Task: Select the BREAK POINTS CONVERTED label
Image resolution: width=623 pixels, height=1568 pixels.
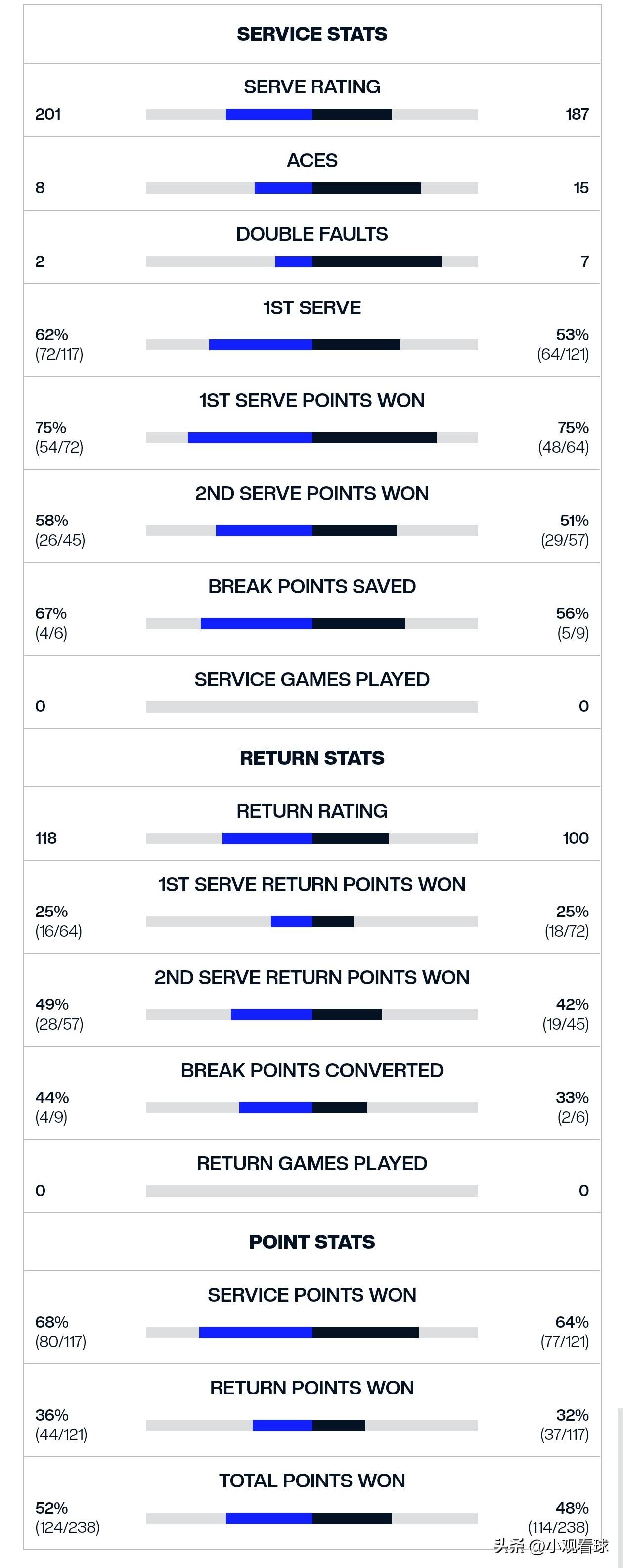Action: (x=312, y=1070)
